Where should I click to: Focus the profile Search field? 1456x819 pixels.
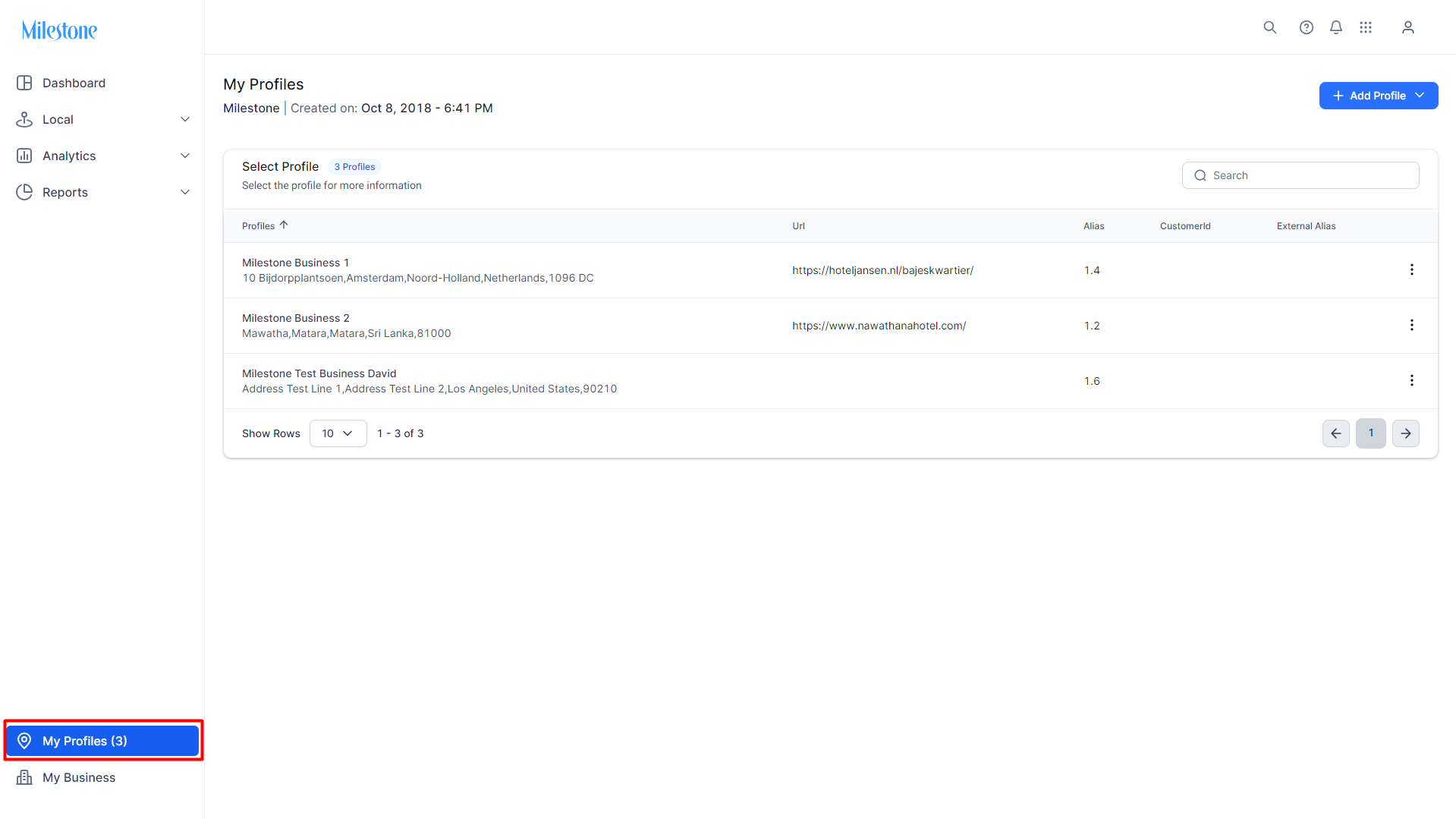[x=1300, y=175]
